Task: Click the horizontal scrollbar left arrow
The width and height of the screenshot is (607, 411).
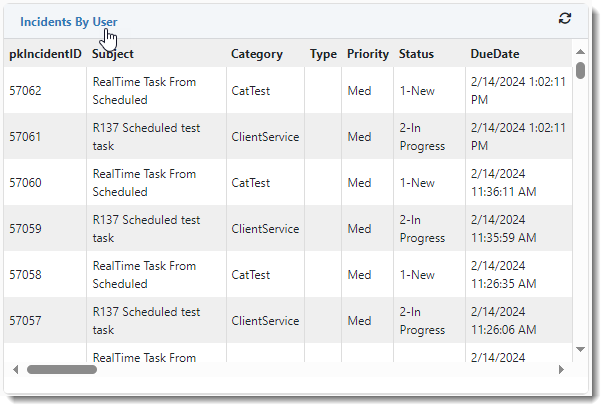Action: (x=15, y=369)
